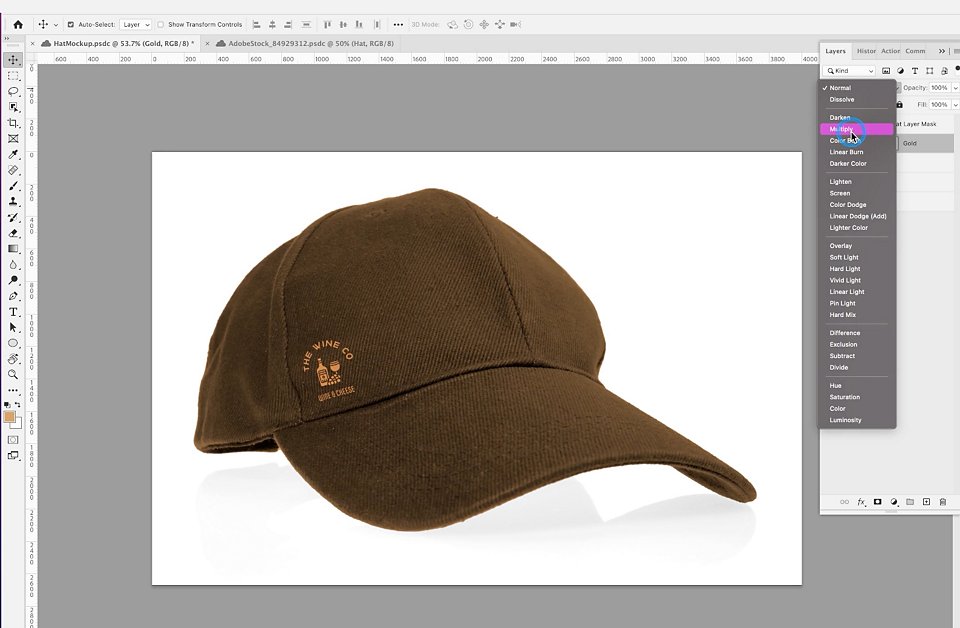Open the layer fx styles button

point(861,502)
